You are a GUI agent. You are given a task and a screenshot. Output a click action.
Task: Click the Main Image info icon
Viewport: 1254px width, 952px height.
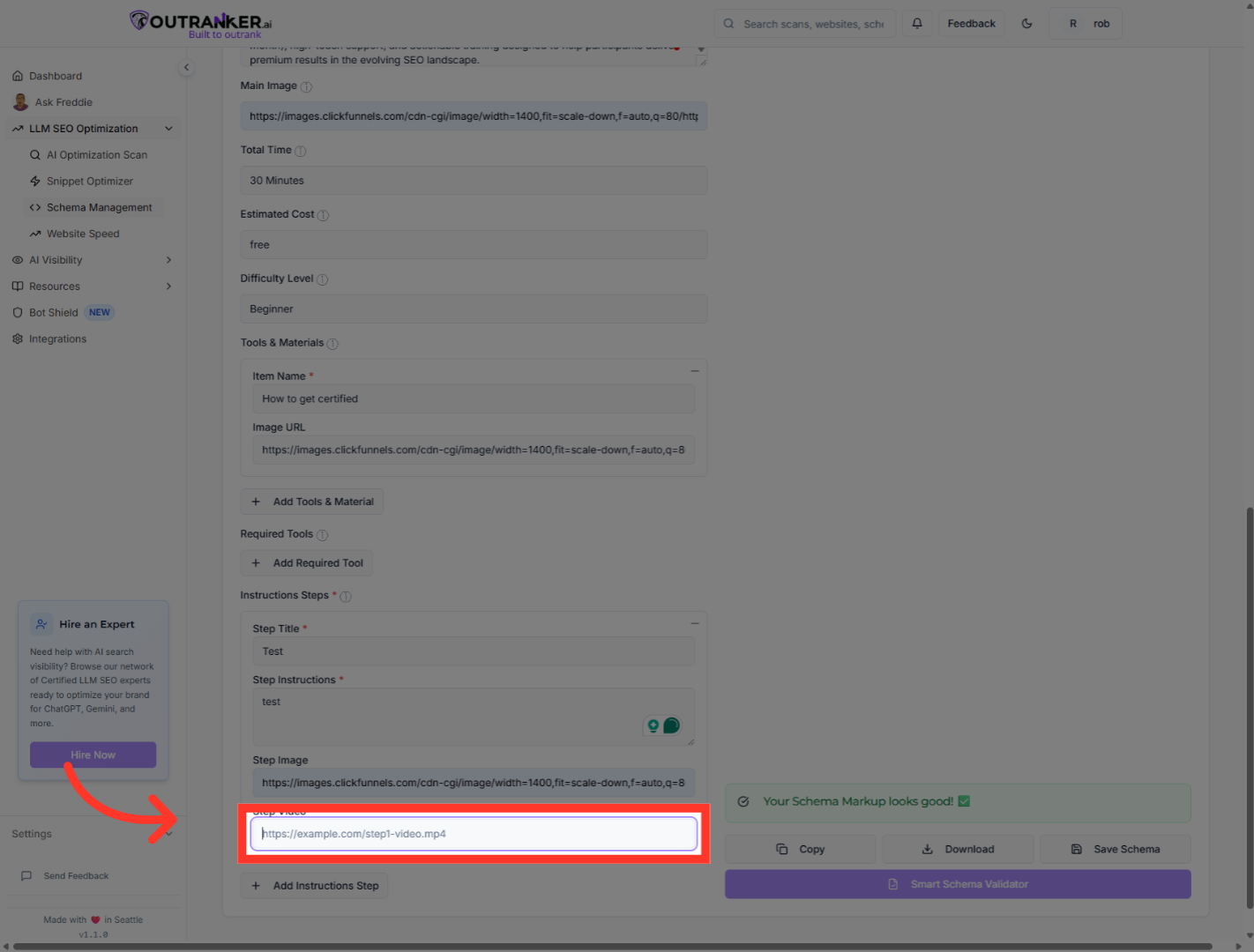point(306,86)
